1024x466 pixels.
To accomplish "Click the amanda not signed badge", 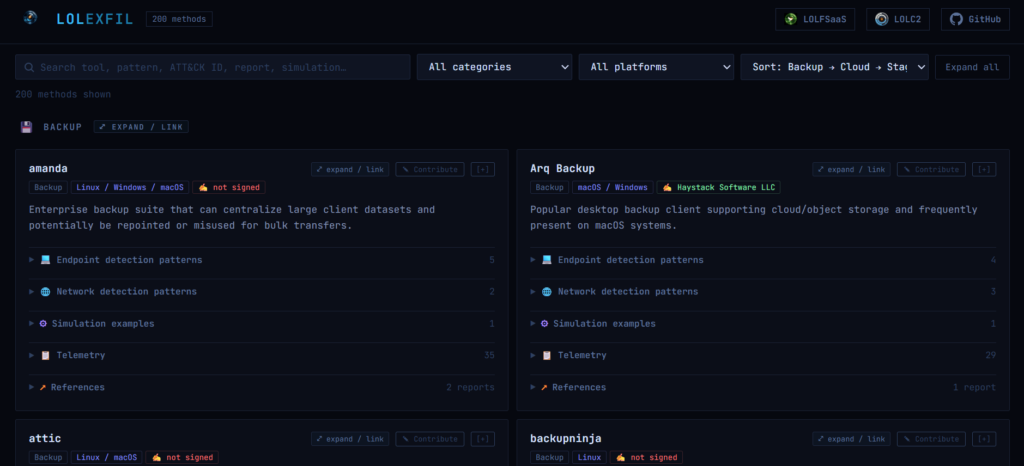I will tap(229, 187).
